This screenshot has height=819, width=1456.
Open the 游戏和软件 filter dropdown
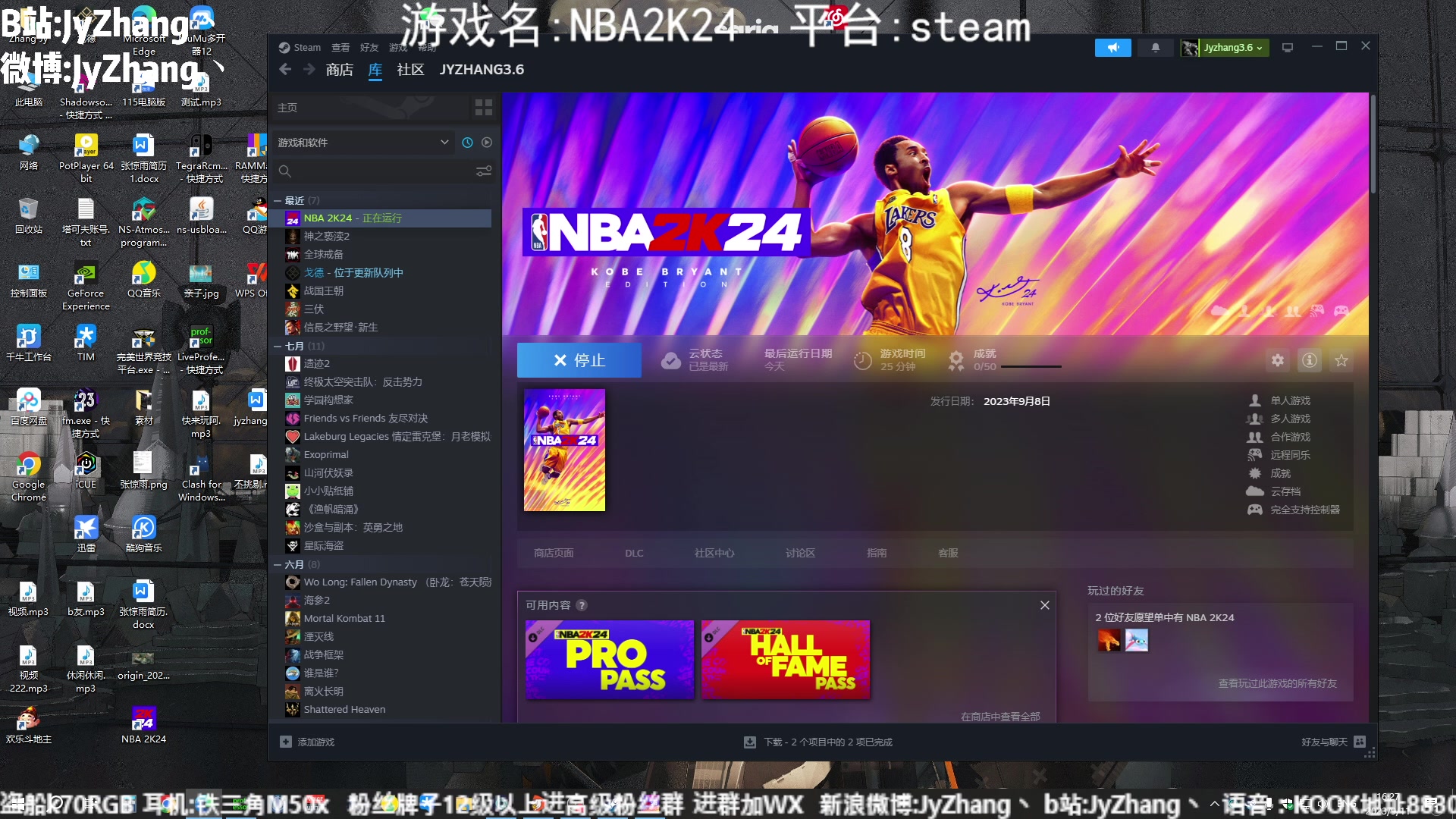pos(364,143)
